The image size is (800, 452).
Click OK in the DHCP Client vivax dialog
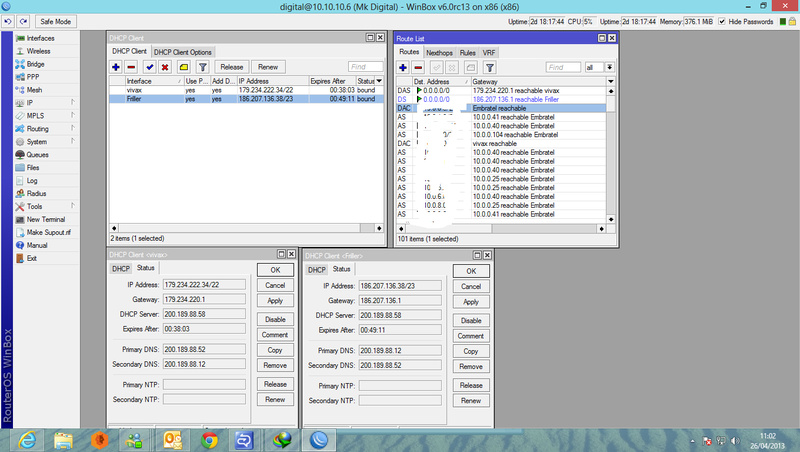click(275, 270)
